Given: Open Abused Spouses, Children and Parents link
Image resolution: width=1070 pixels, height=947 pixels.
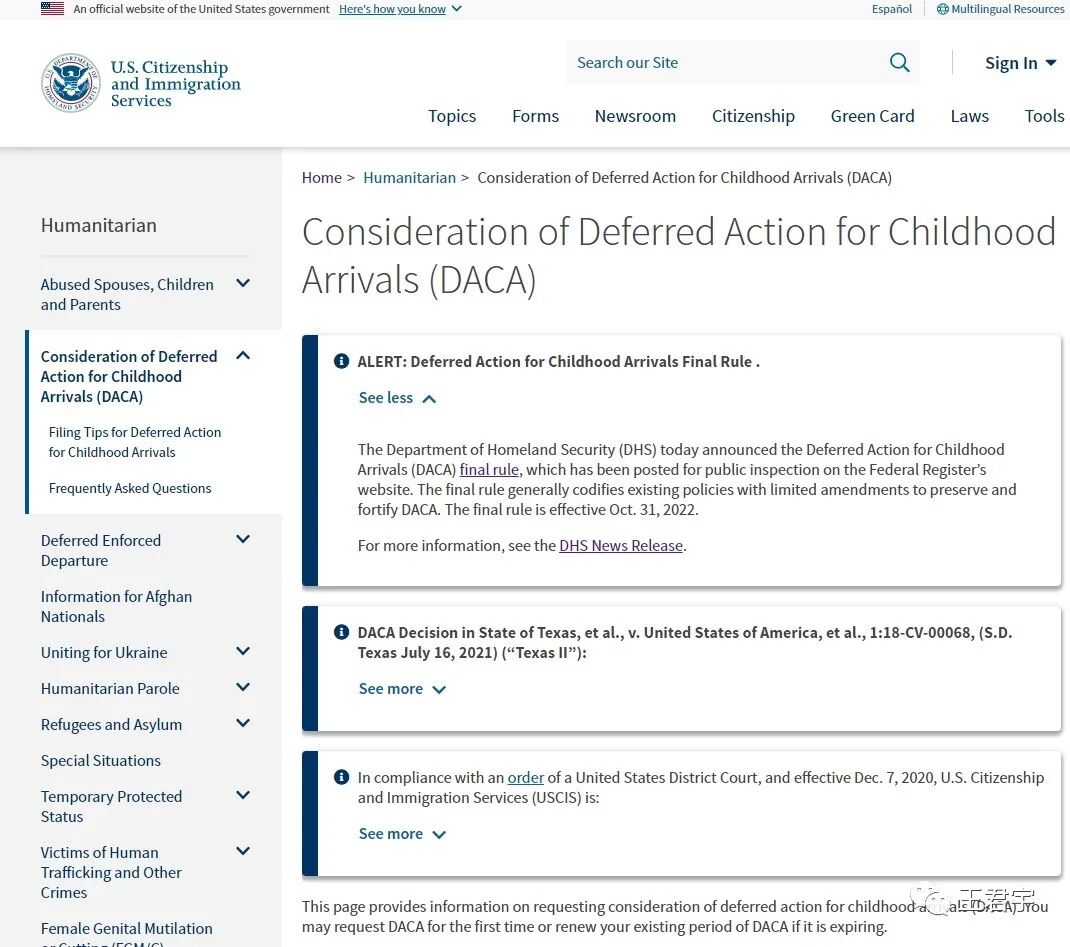Looking at the screenshot, I should pyautogui.click(x=127, y=295).
